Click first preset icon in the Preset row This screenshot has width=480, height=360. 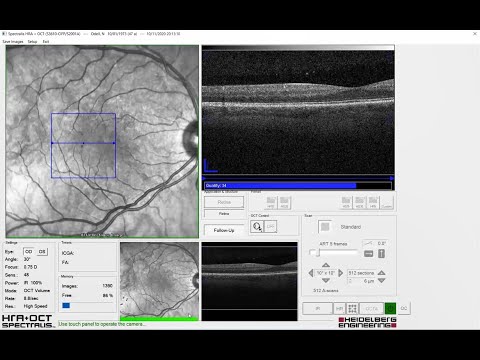pos(271,202)
